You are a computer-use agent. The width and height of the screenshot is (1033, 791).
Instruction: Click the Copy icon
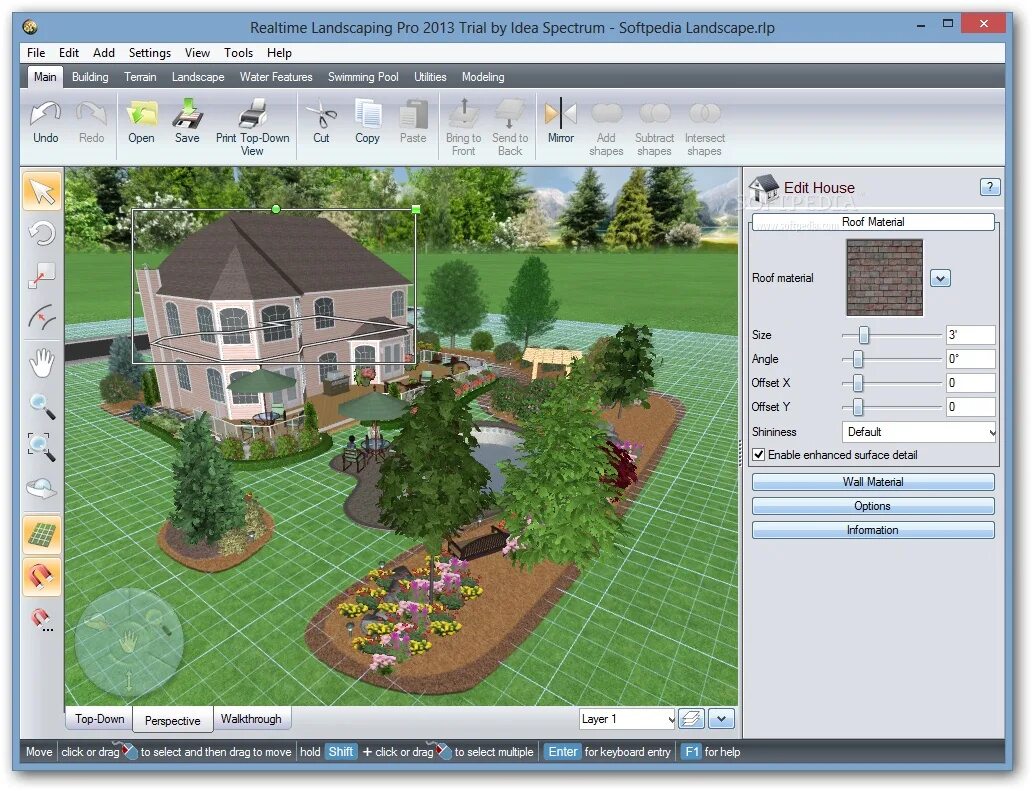(x=367, y=115)
